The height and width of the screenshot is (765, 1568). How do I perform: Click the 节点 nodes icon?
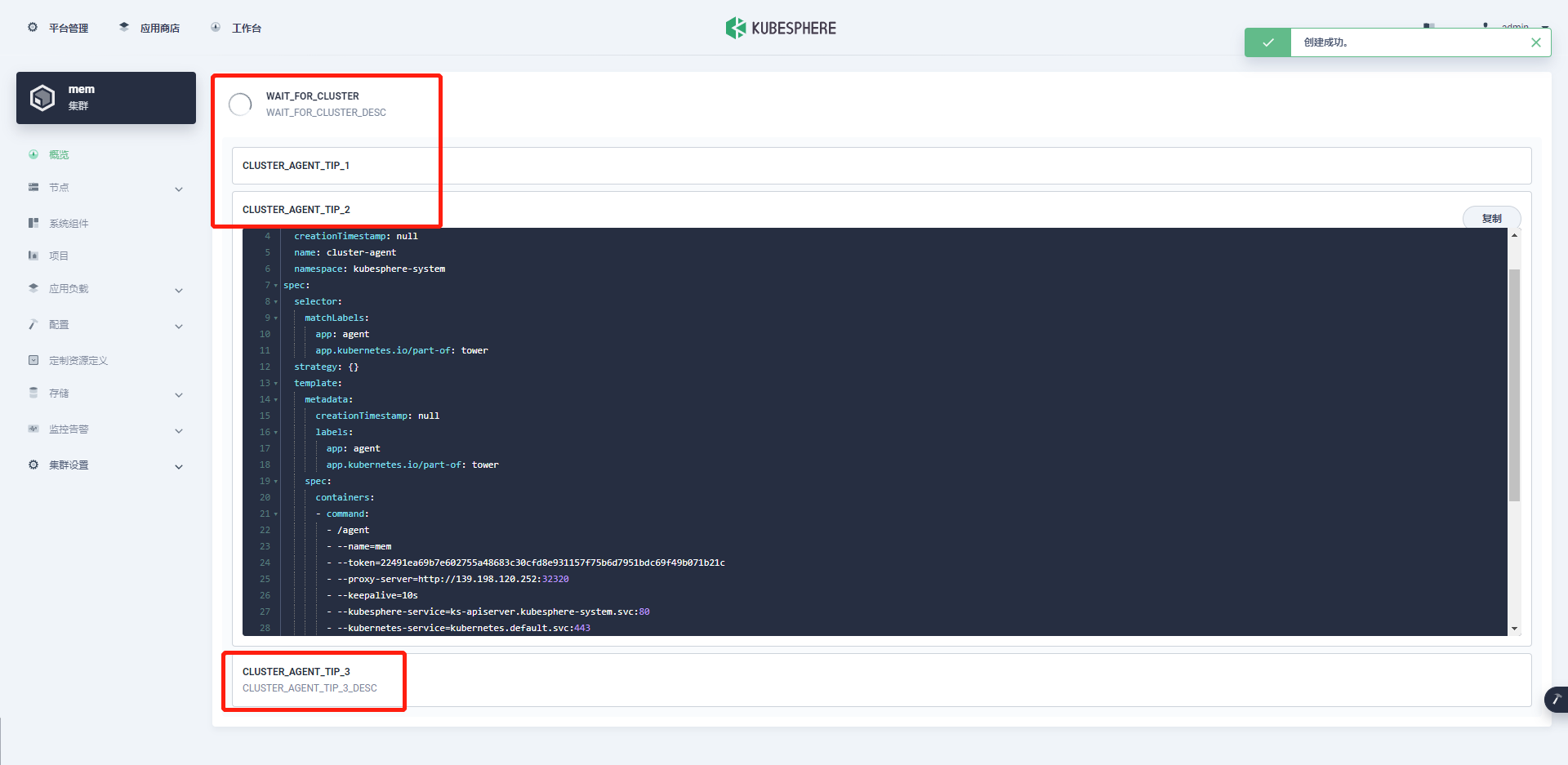click(x=33, y=187)
